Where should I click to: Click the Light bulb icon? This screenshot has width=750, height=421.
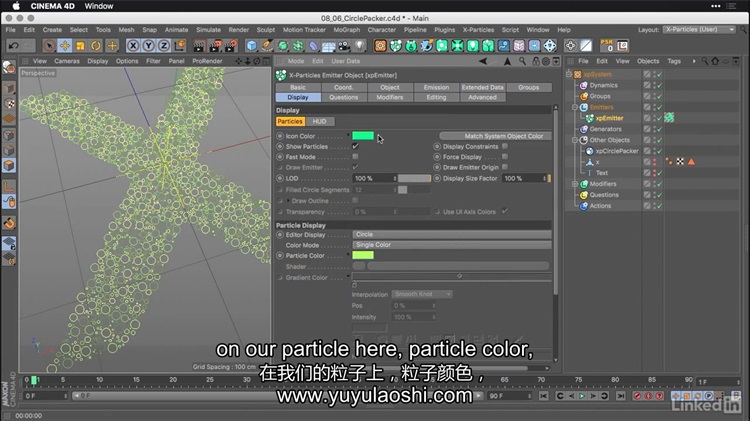click(360, 46)
